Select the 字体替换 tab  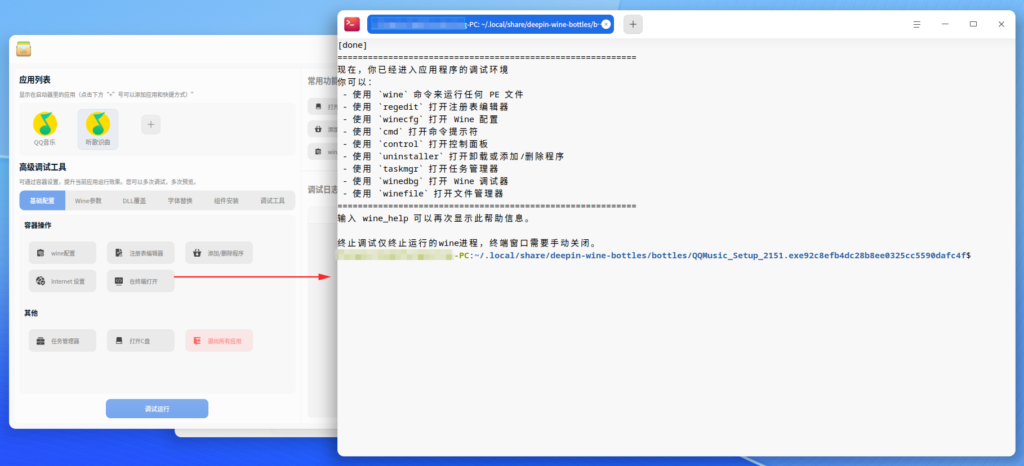[180, 201]
